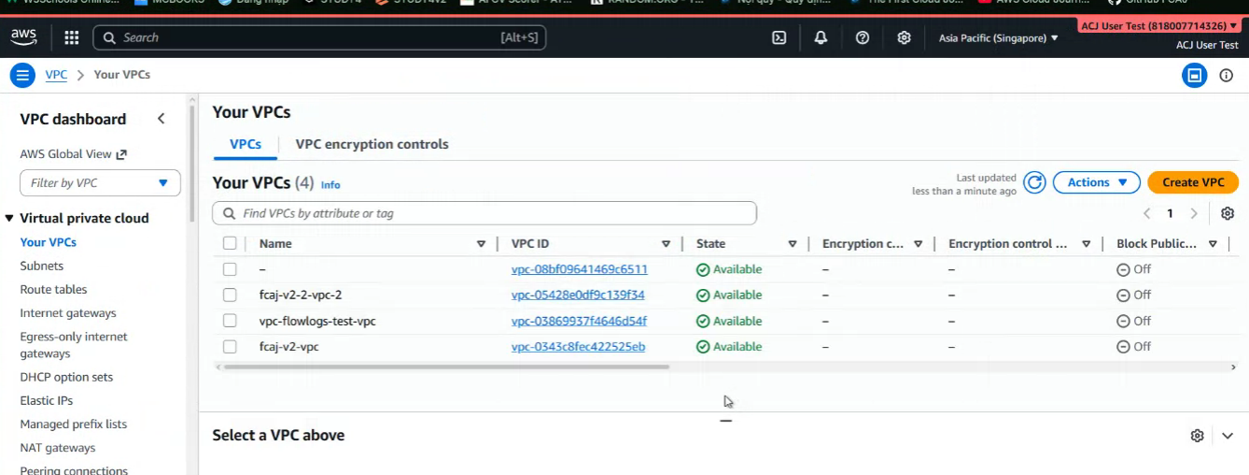Open Egress-only internet gateways in the sidebar
Image resolution: width=1249 pixels, height=475 pixels.
click(73, 345)
